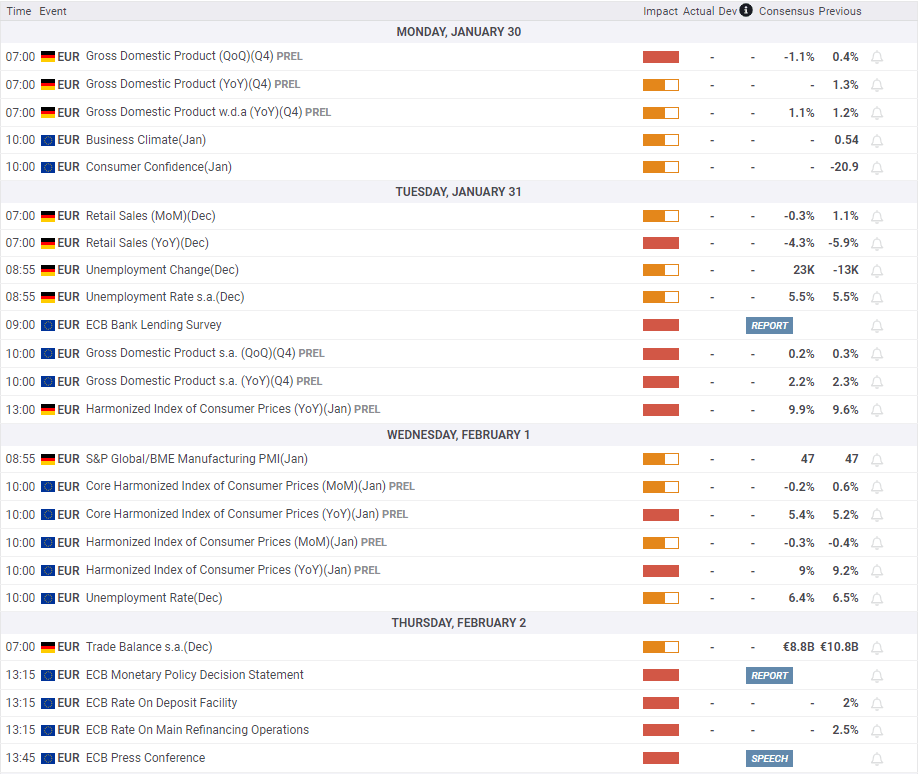The image size is (918, 774).
Task: Click the Previous column header
Action: [x=840, y=11]
